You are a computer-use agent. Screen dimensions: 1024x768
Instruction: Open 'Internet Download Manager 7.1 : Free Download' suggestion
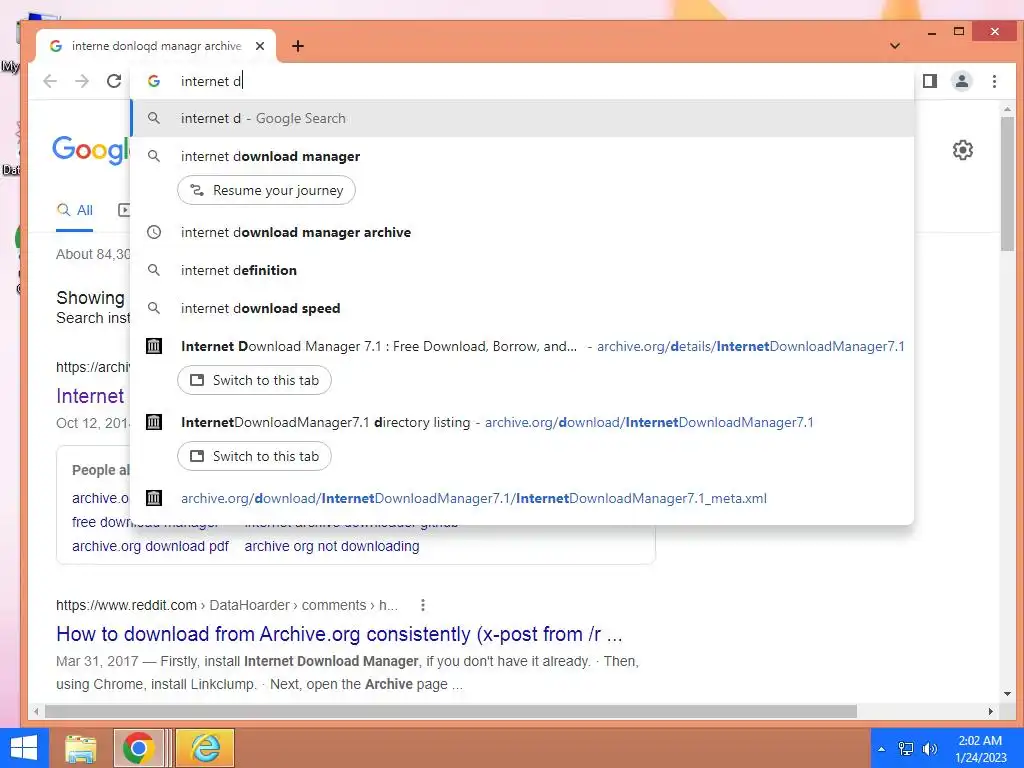(x=522, y=346)
